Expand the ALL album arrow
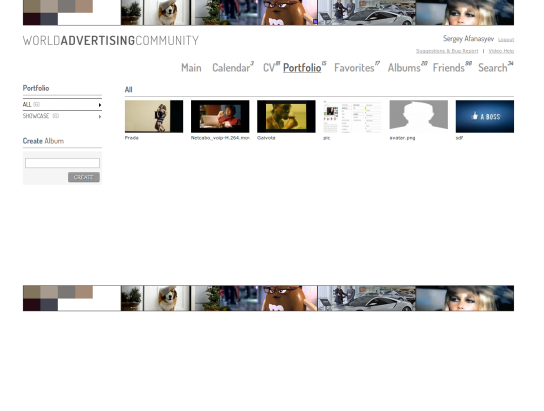The image size is (544, 411). pyautogui.click(x=100, y=105)
